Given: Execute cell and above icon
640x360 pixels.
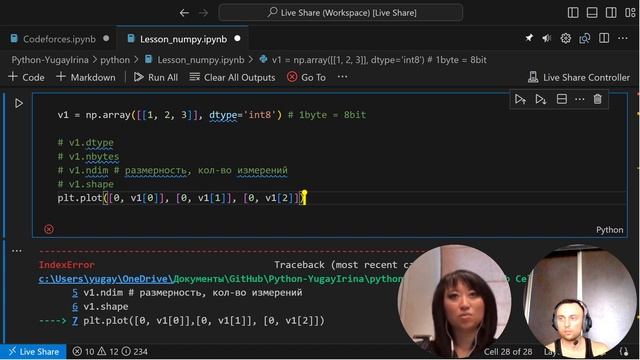Looking at the screenshot, I should (520, 99).
